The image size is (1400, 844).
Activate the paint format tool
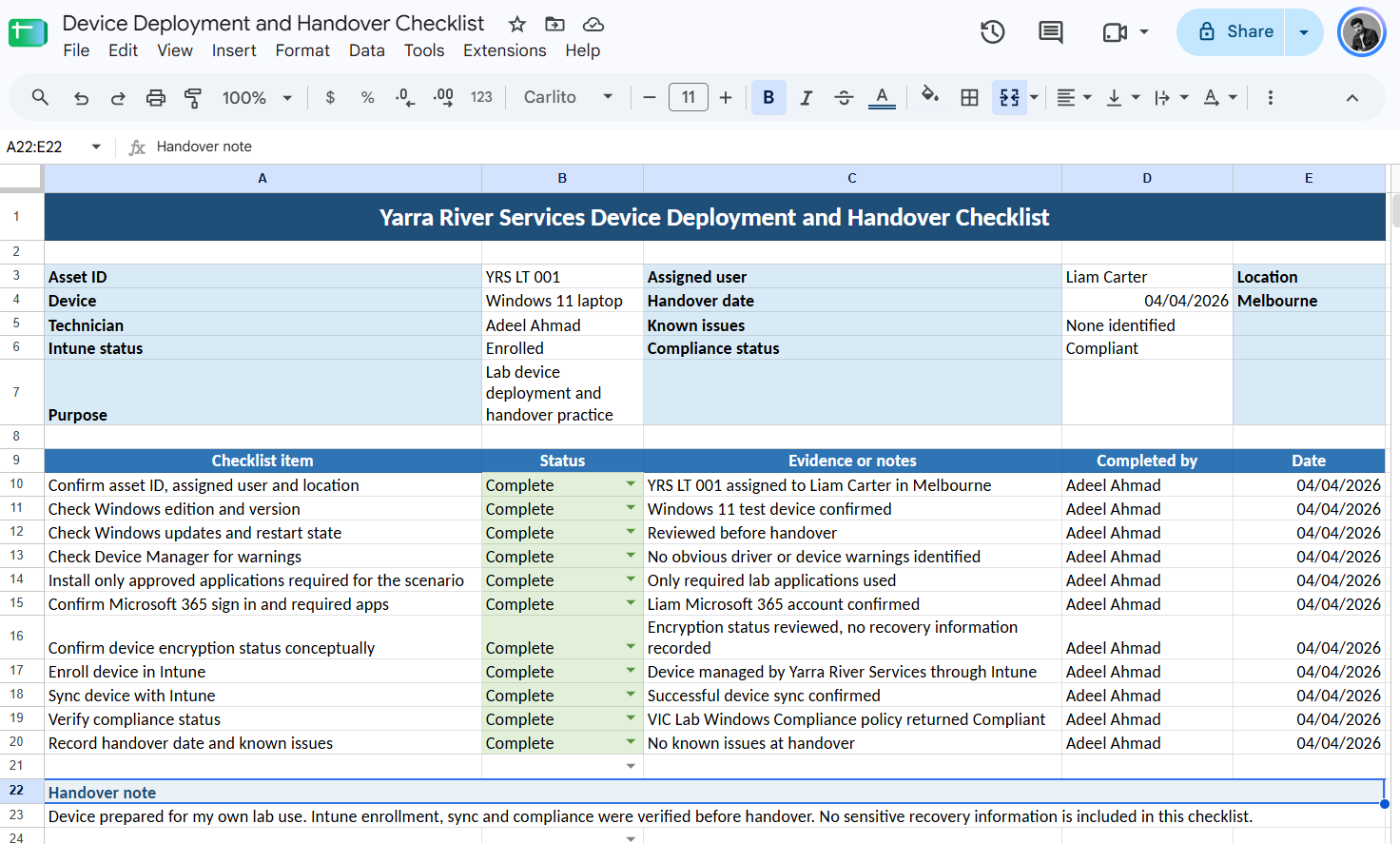193,97
